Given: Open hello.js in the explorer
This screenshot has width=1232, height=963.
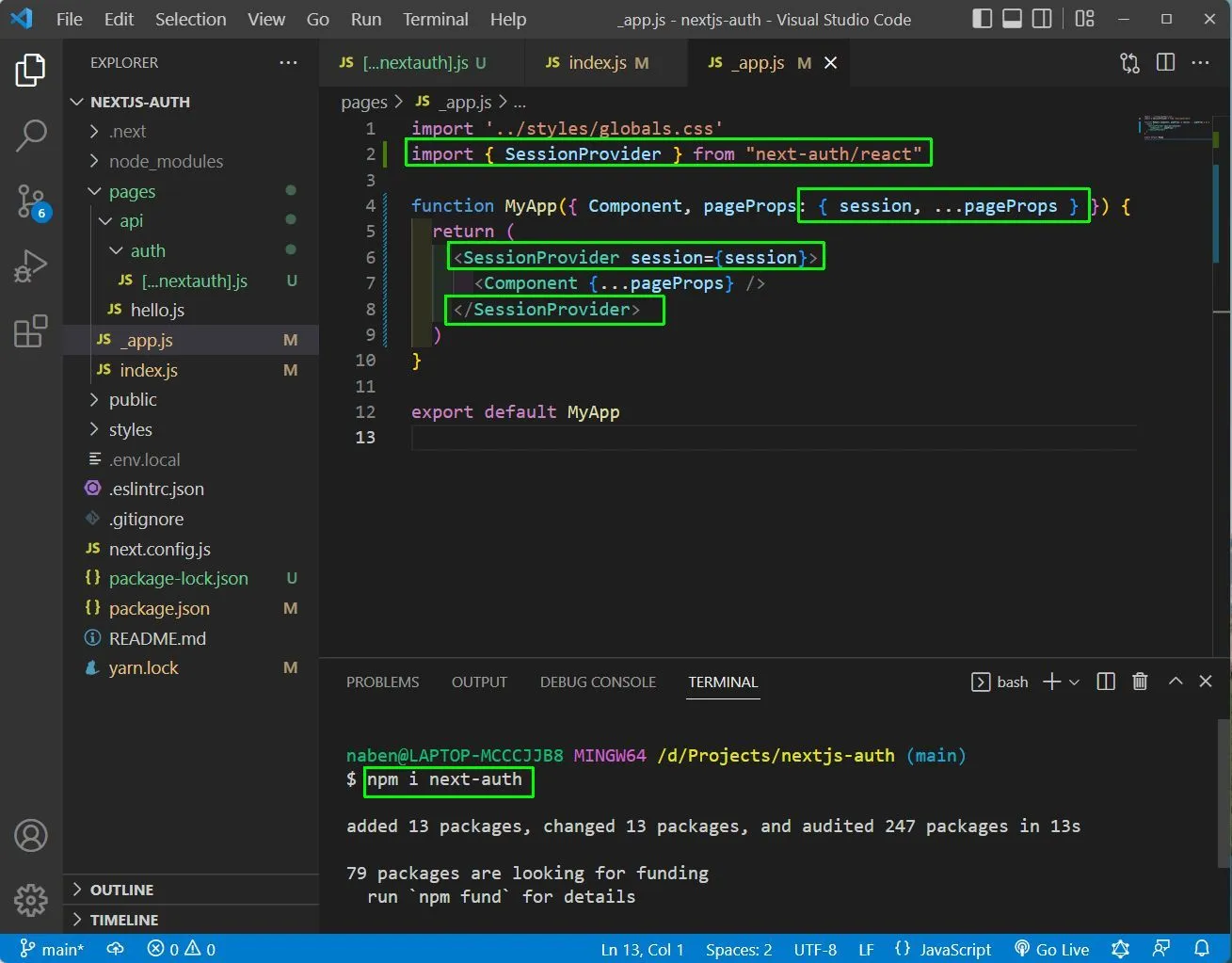Looking at the screenshot, I should pos(191,310).
